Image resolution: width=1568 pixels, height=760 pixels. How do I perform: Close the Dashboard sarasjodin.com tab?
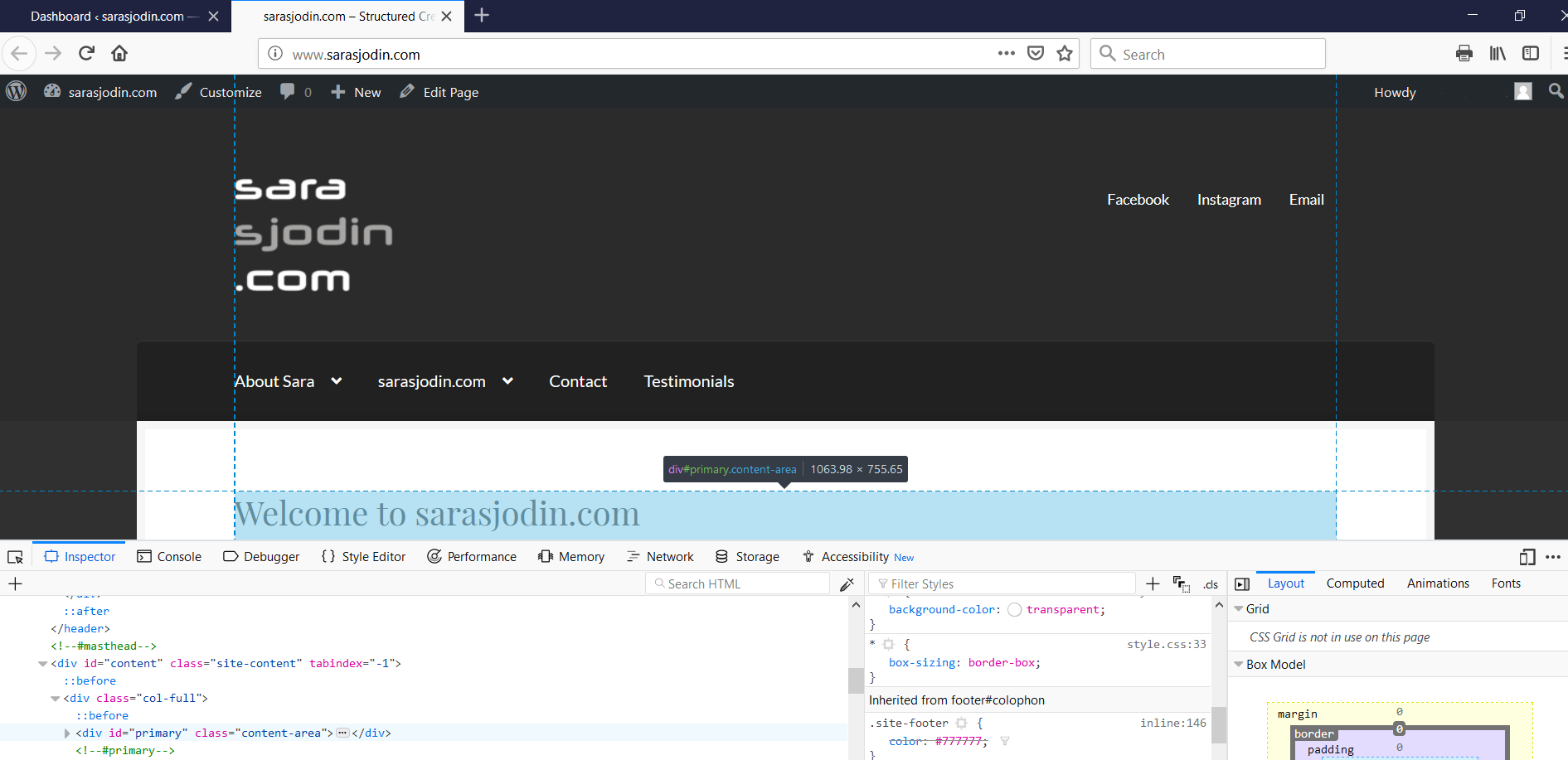point(213,16)
